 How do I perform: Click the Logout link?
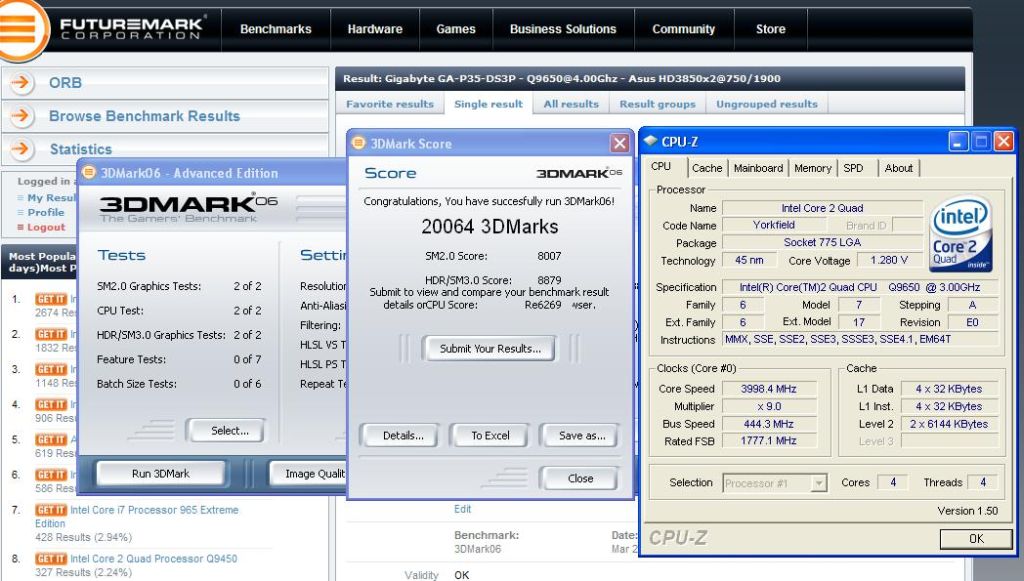(x=46, y=227)
